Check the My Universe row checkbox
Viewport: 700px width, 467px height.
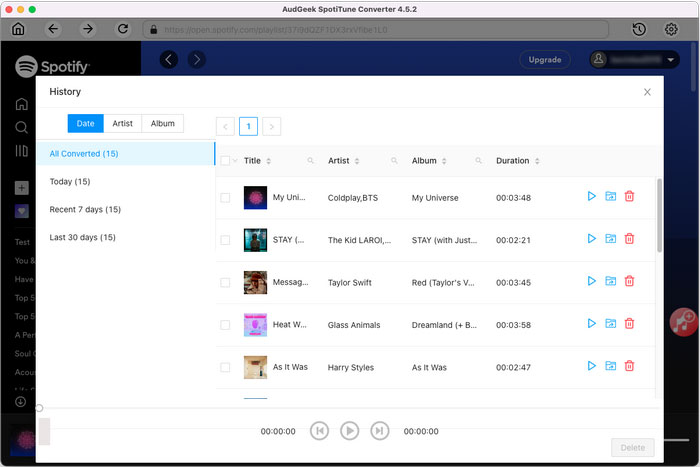pos(225,198)
